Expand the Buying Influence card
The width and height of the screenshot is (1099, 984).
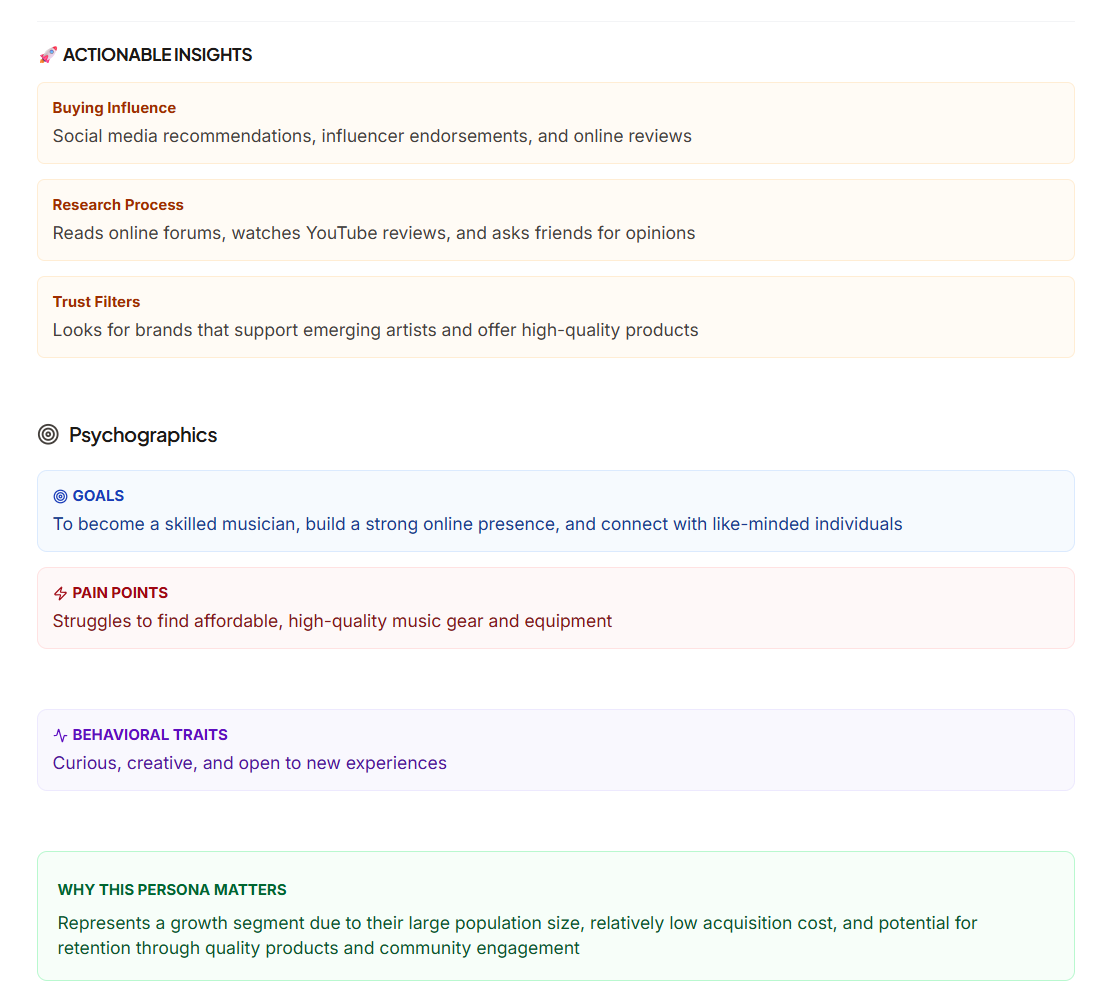point(556,122)
